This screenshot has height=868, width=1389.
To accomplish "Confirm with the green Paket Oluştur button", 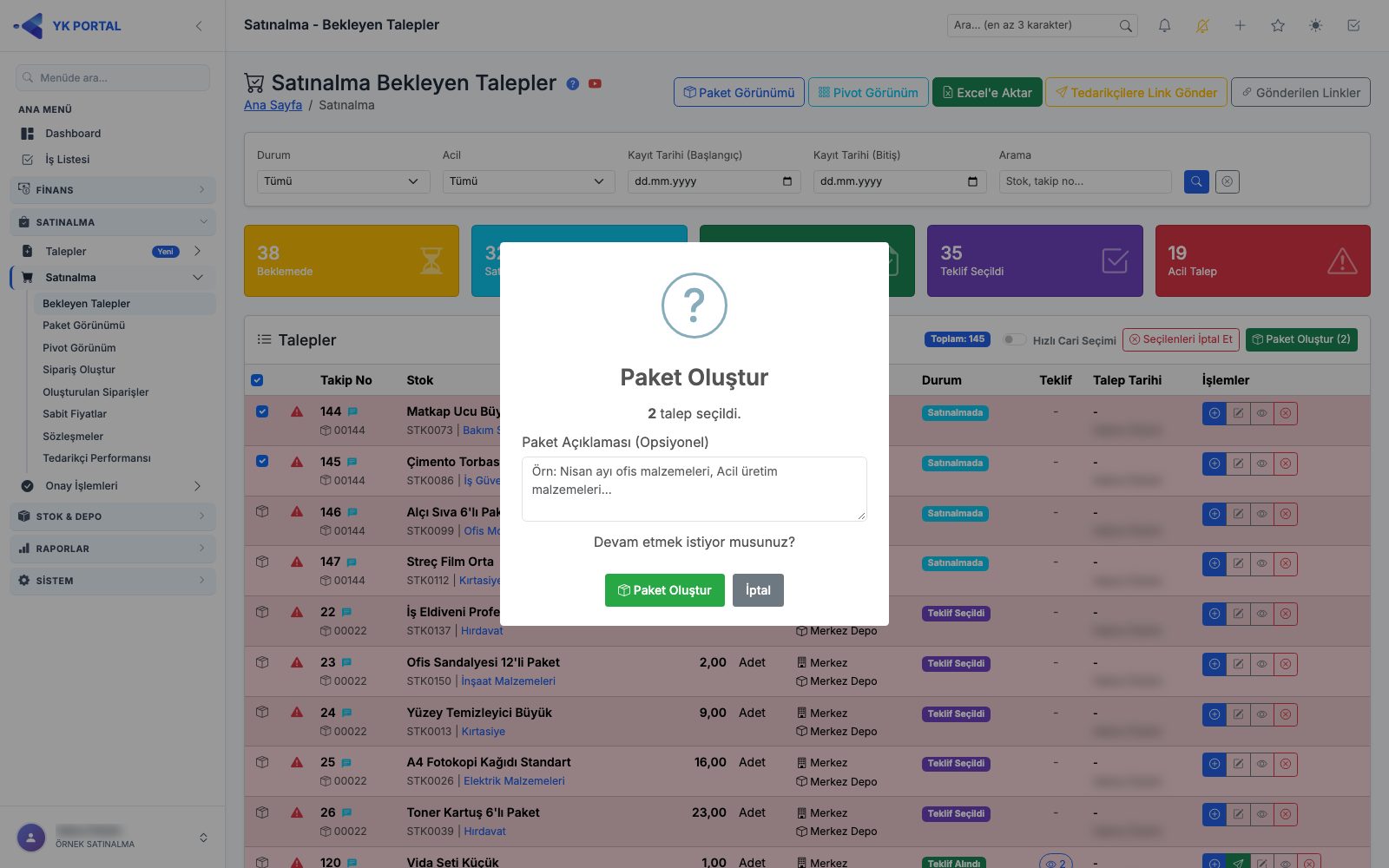I will (665, 590).
